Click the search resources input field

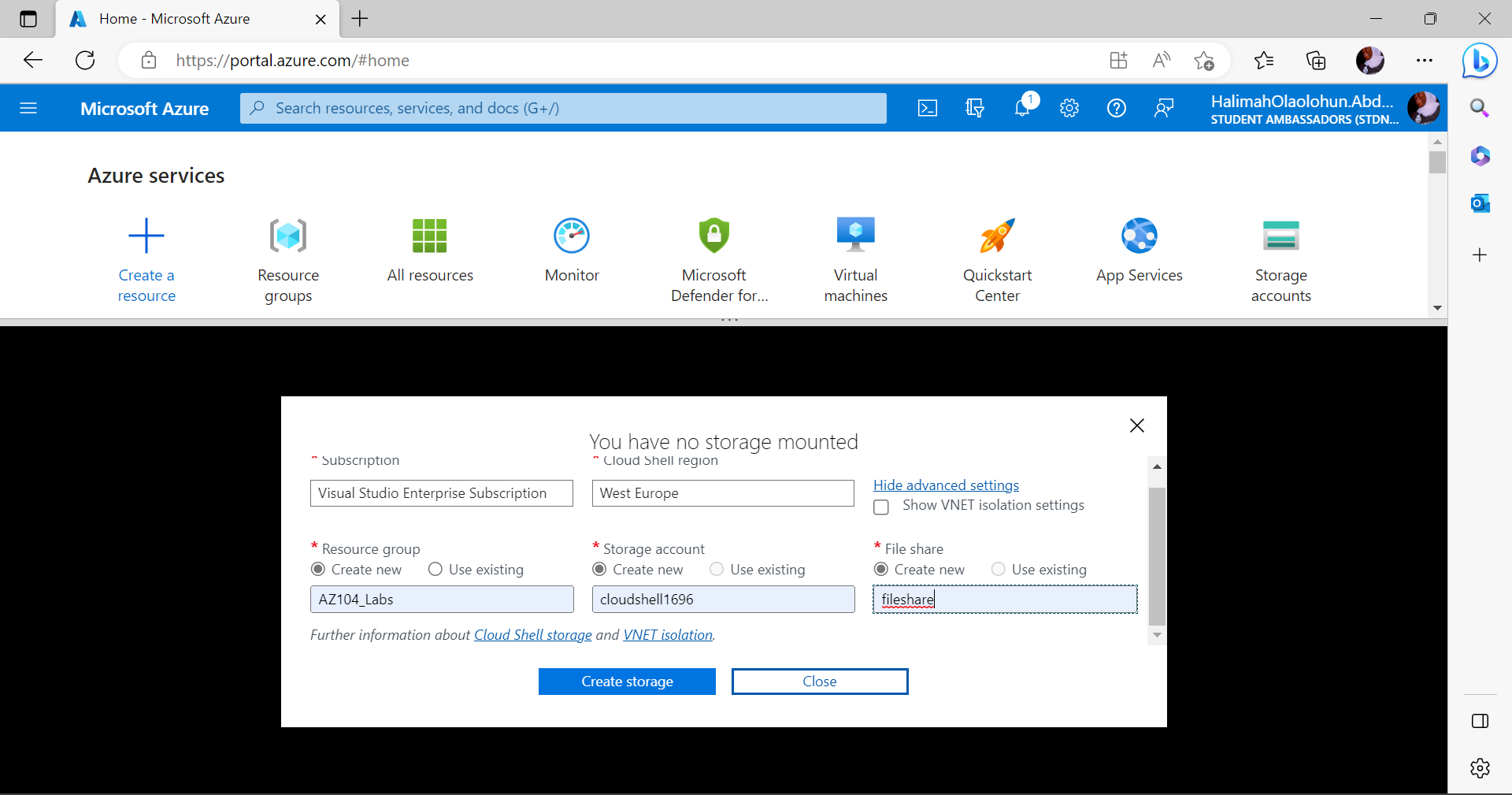pyautogui.click(x=562, y=108)
